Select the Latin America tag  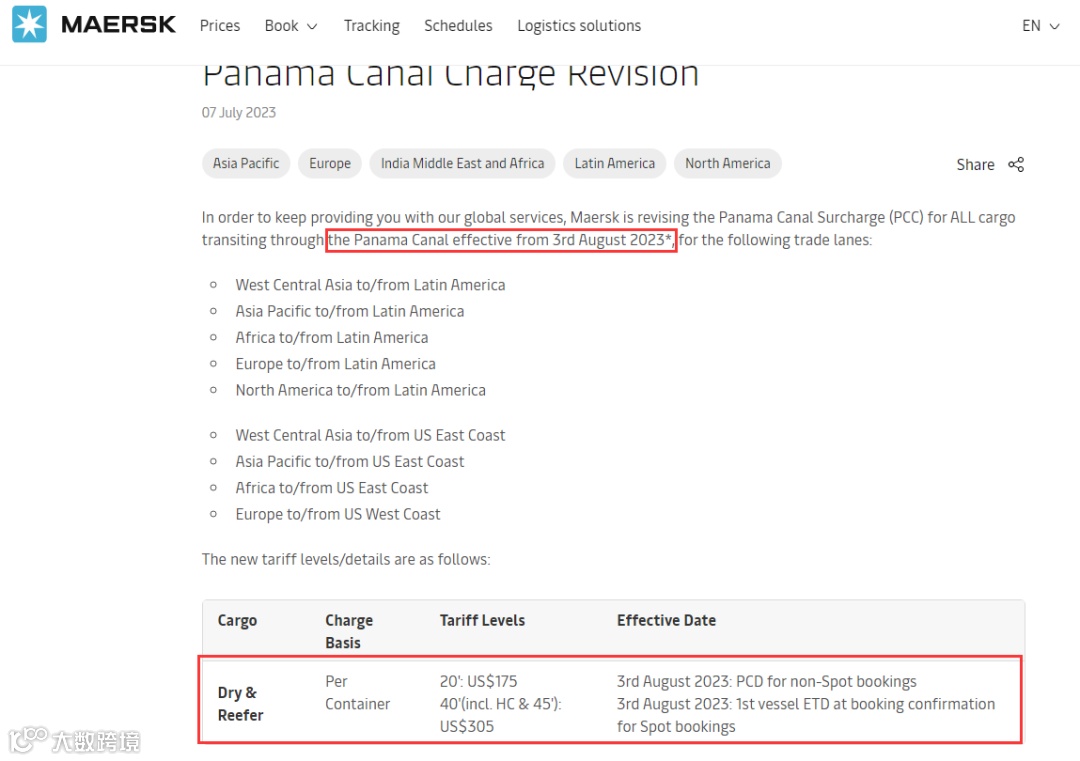click(614, 163)
